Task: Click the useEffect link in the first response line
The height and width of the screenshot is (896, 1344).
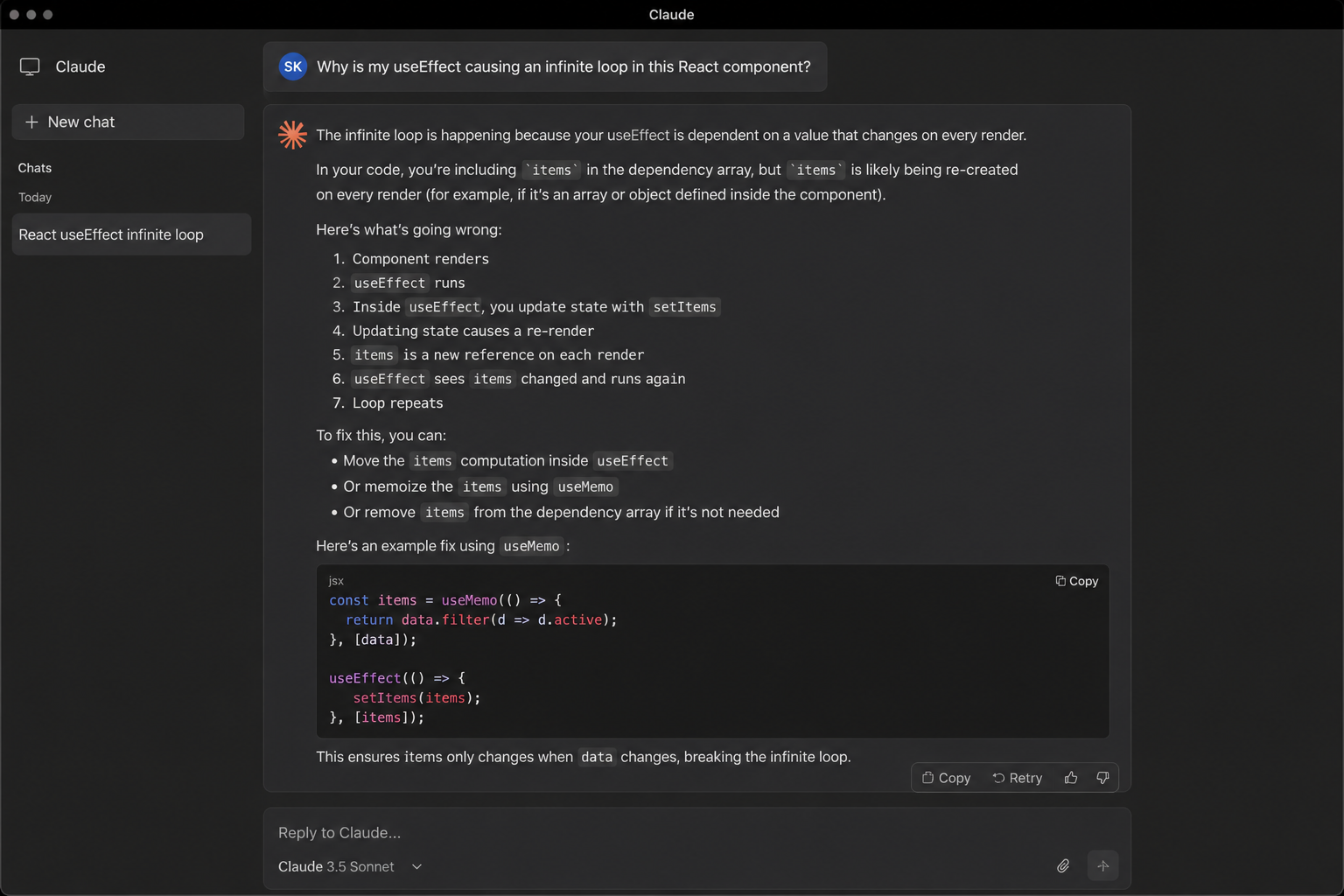Action: (x=638, y=136)
